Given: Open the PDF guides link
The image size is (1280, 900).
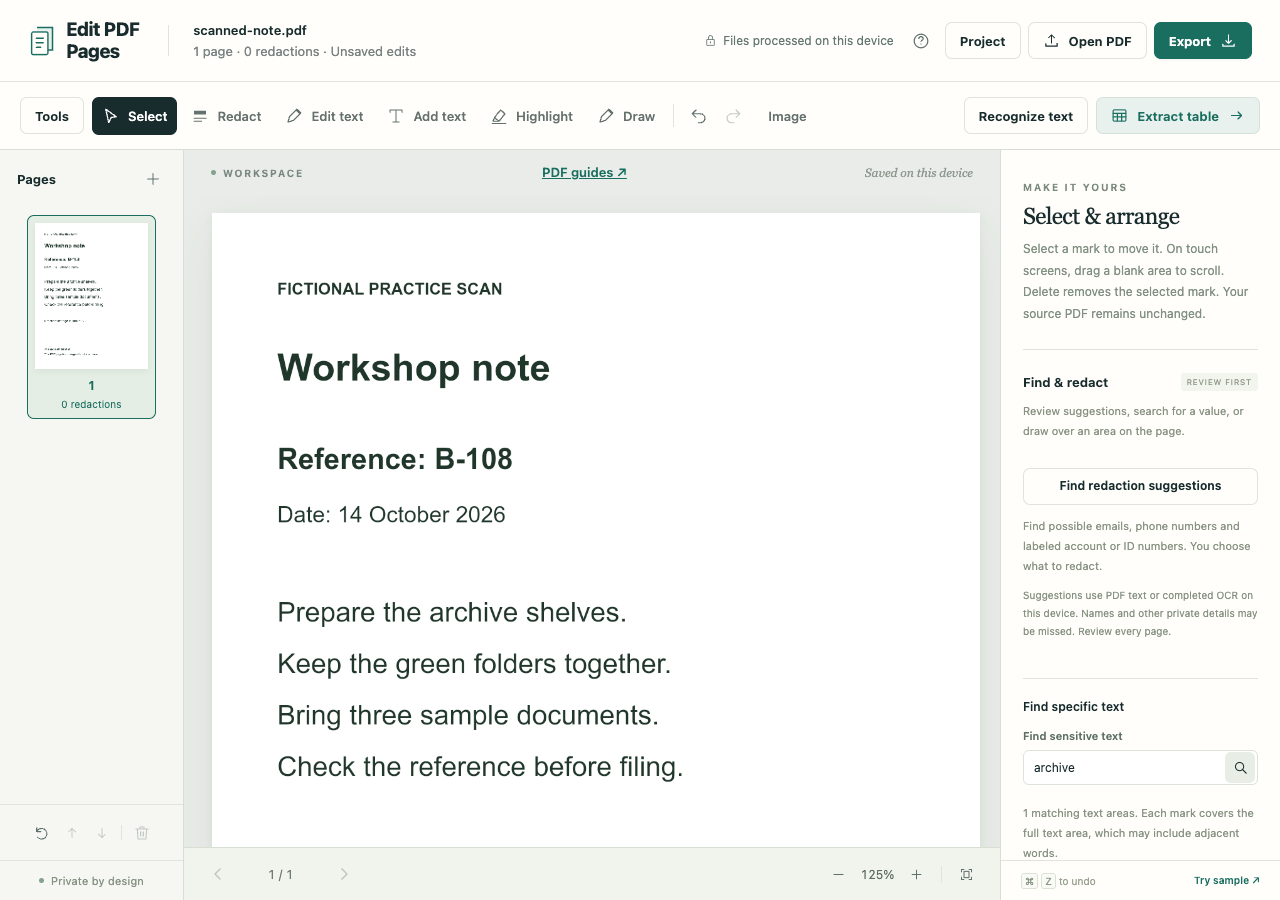Looking at the screenshot, I should pos(584,173).
